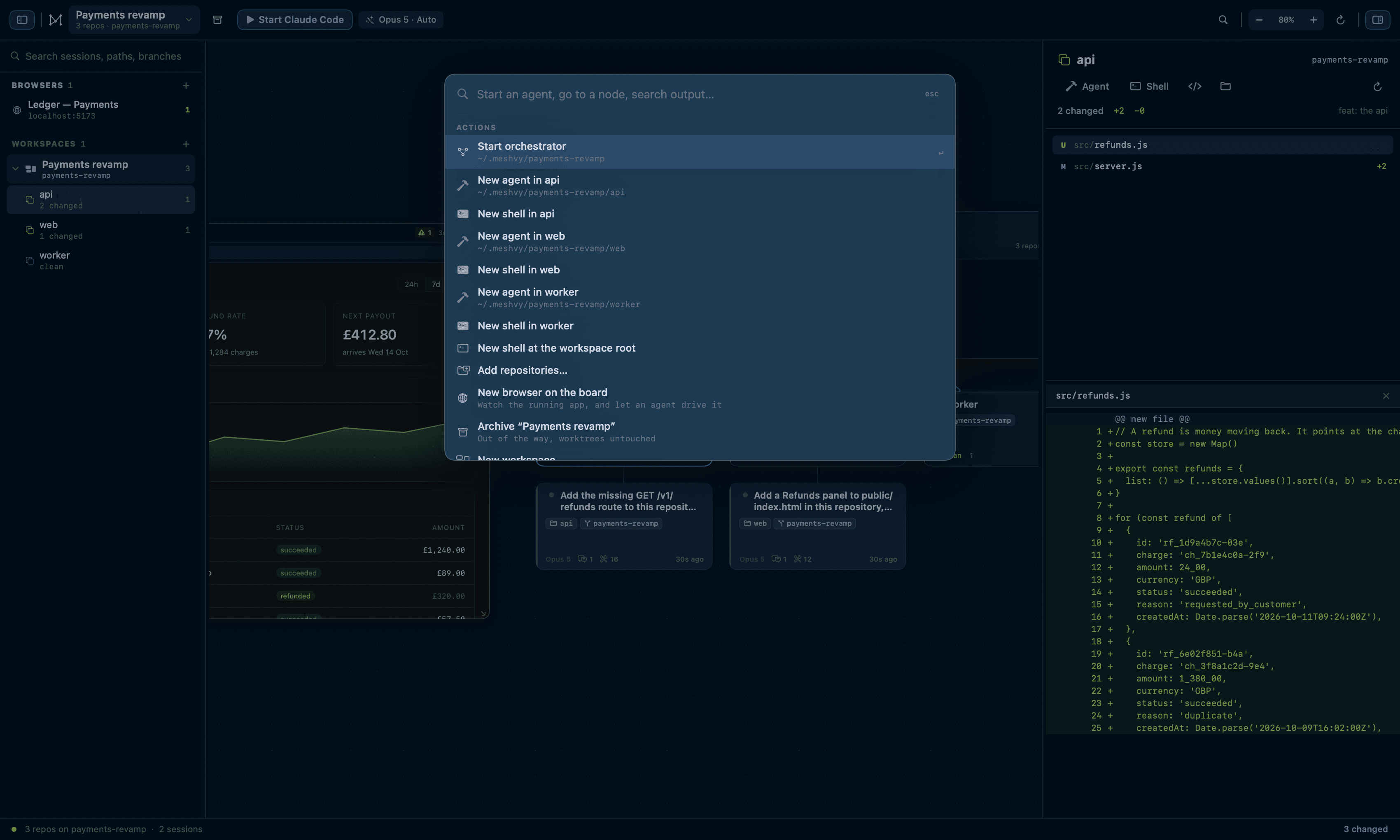Focus the command palette search input
Screen dimensions: 1400x840
(x=693, y=95)
